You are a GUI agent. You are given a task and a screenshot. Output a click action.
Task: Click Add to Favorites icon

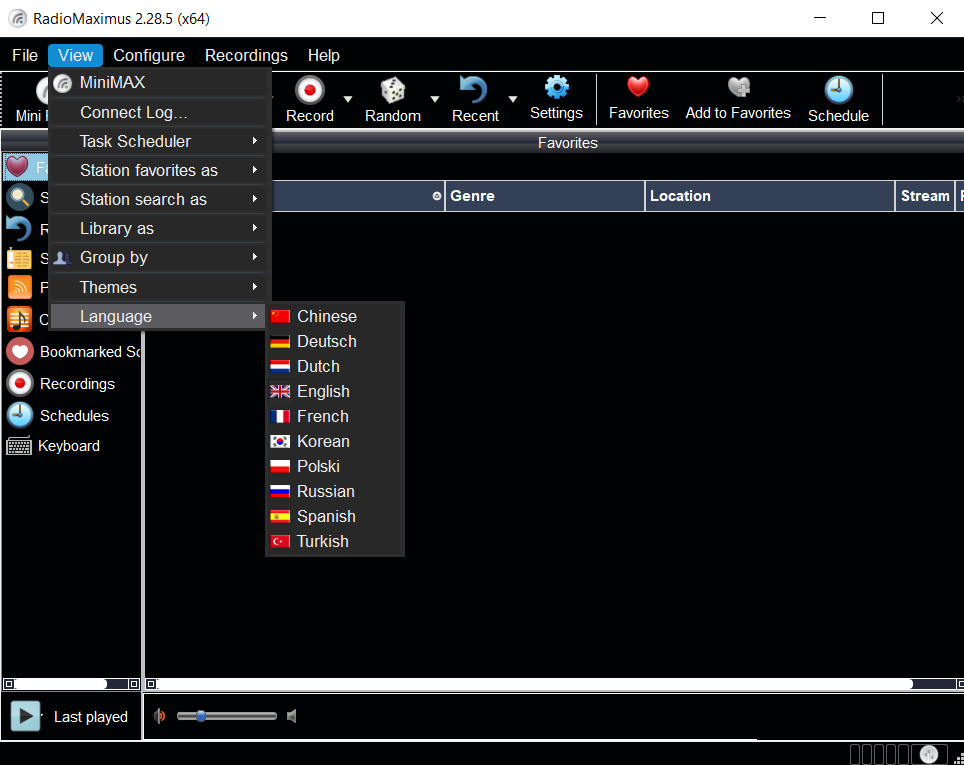pyautogui.click(x=738, y=87)
